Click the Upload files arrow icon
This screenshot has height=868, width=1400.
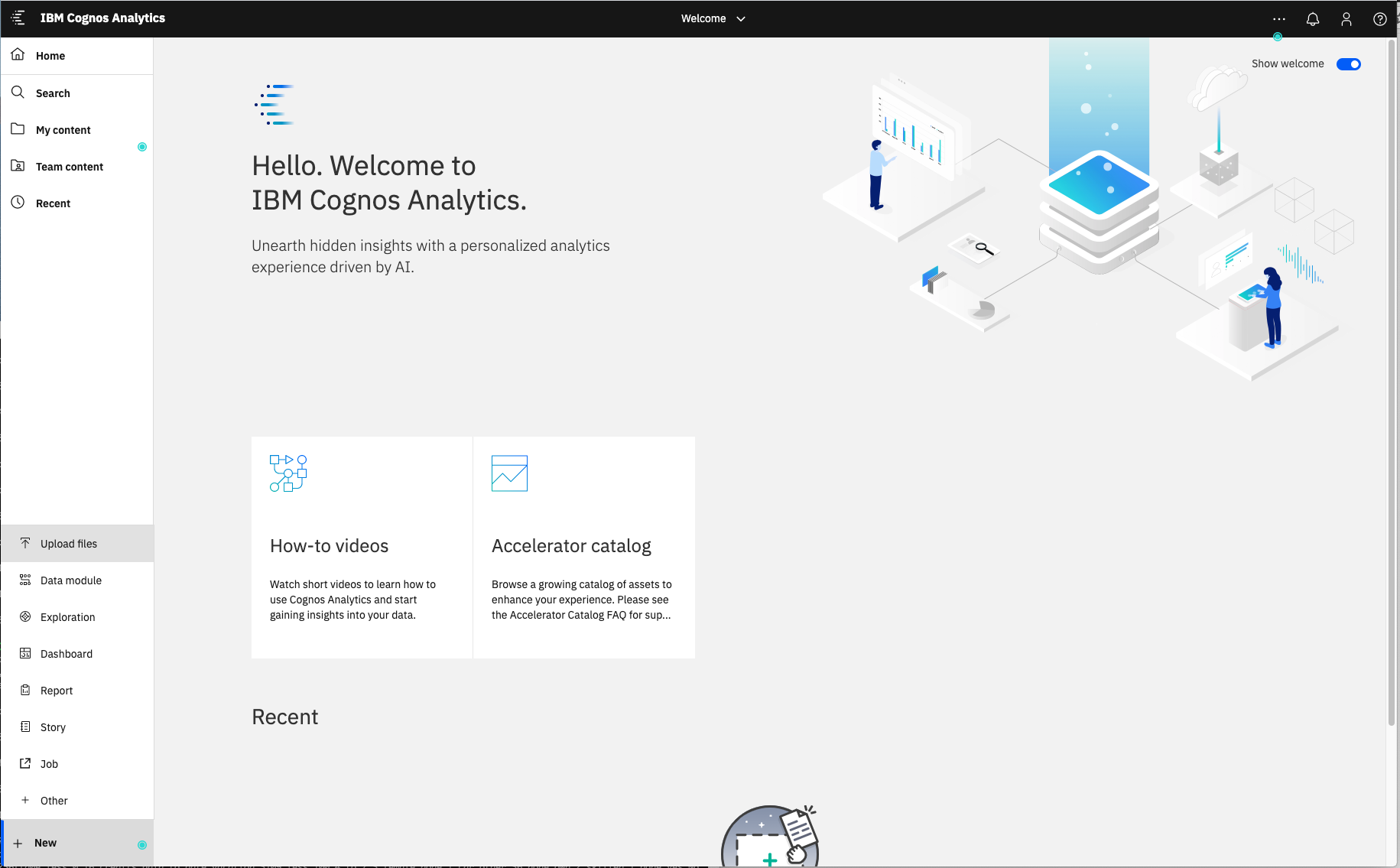(25, 543)
